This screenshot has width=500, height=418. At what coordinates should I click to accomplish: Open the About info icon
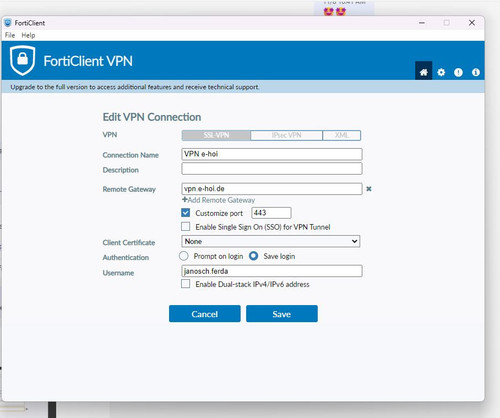pos(476,72)
